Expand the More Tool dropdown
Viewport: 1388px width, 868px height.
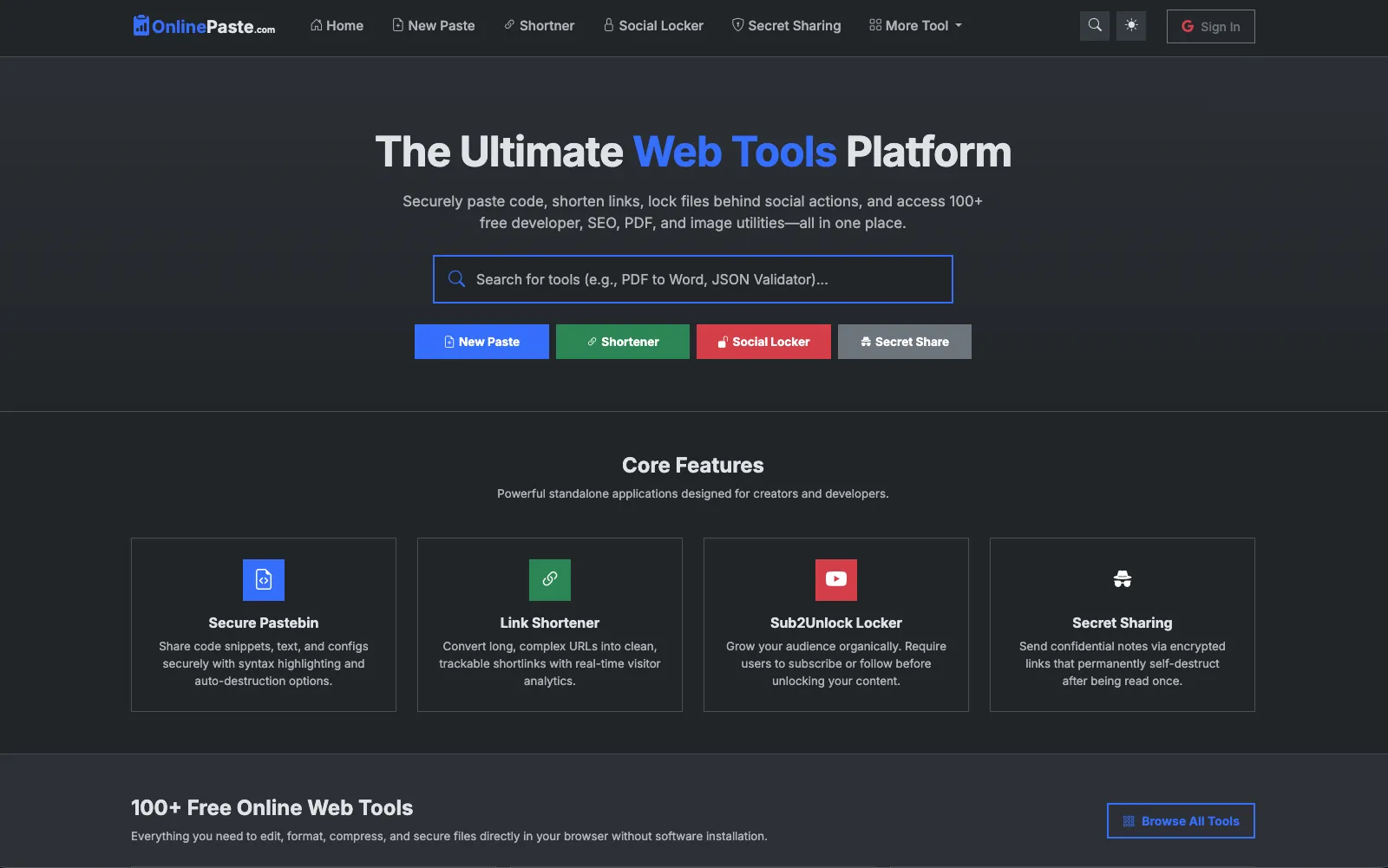coord(915,26)
